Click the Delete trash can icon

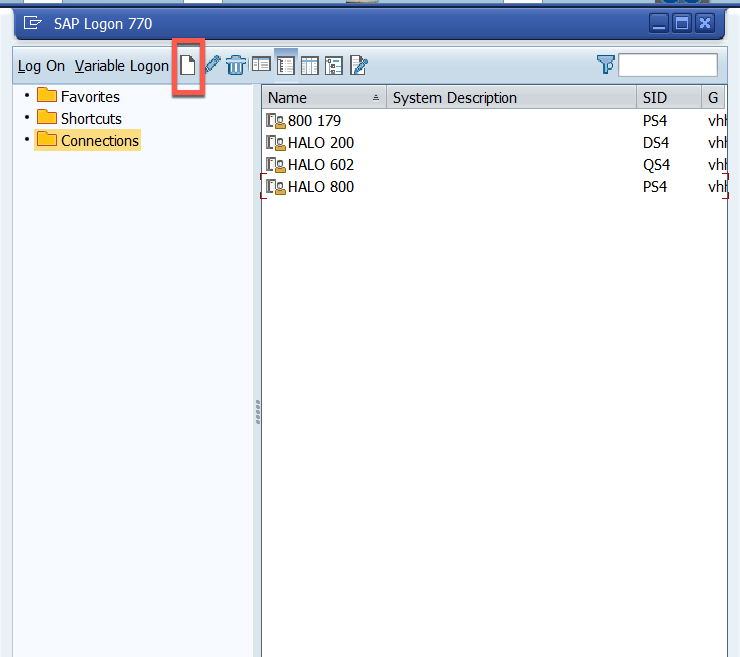click(236, 66)
